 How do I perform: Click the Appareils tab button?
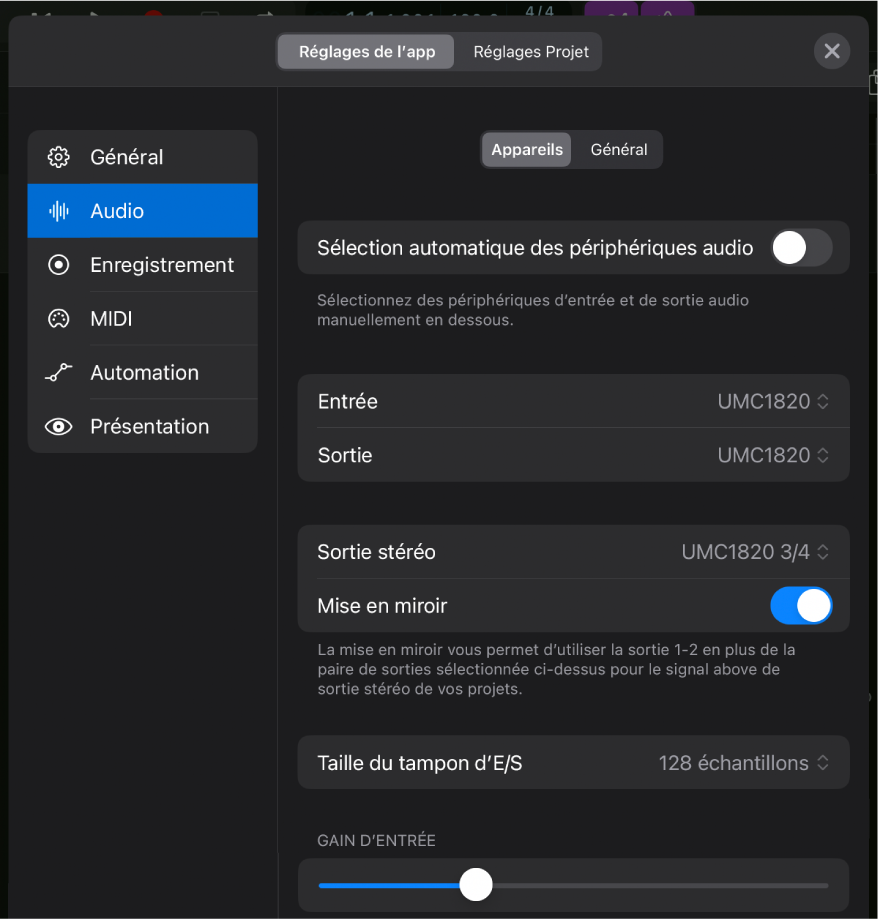click(x=526, y=149)
